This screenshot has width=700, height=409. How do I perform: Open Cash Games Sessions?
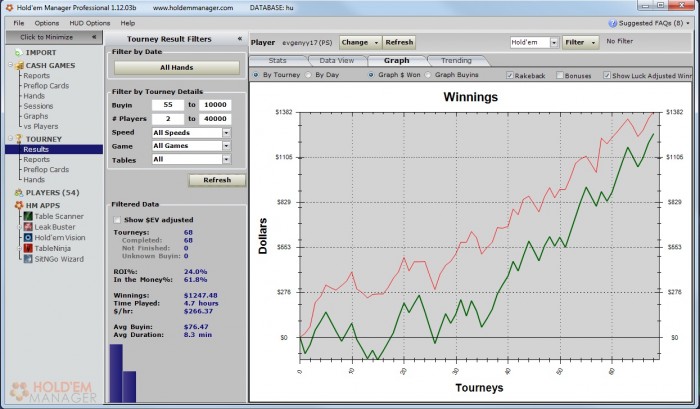coord(38,106)
